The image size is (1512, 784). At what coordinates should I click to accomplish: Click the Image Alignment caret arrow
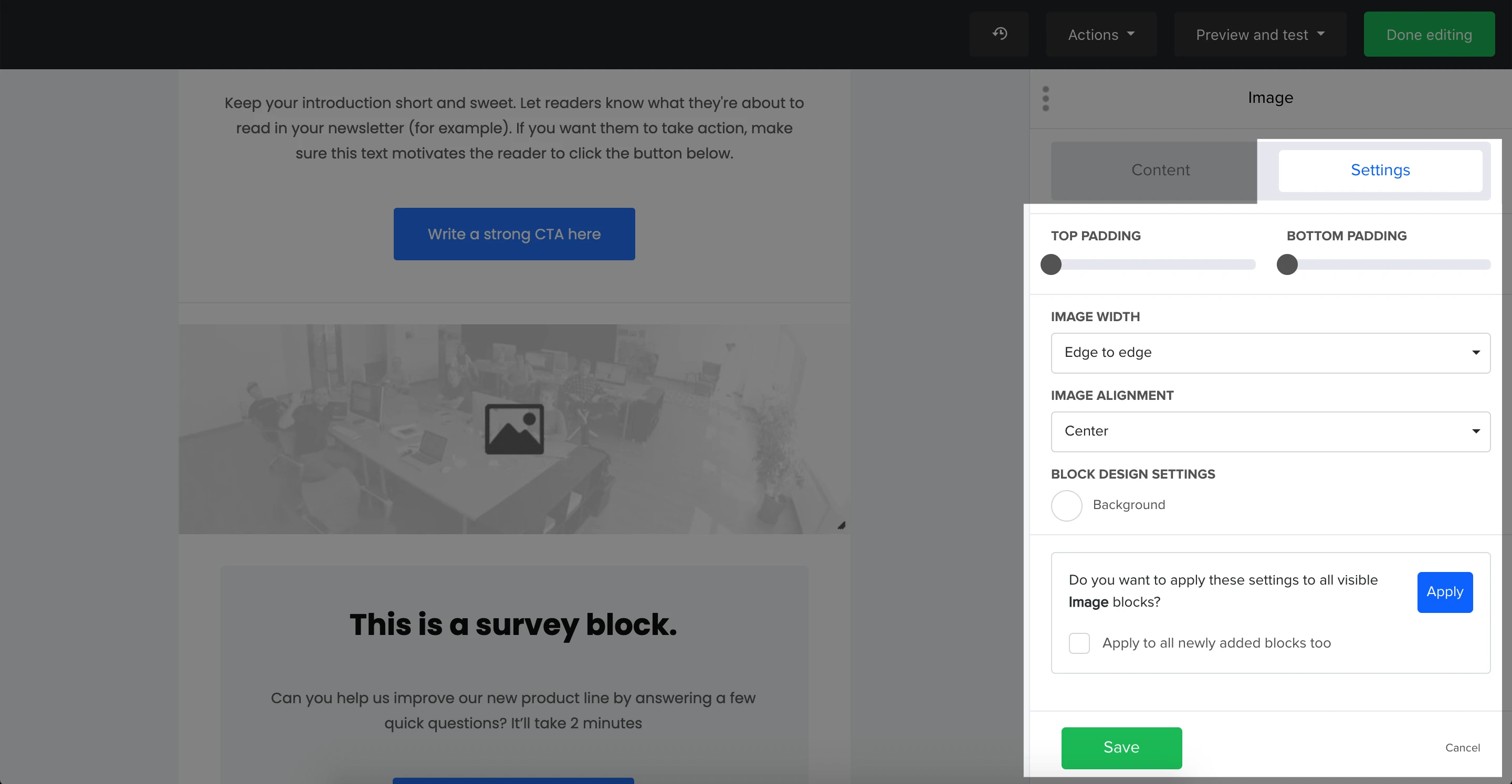(x=1476, y=431)
